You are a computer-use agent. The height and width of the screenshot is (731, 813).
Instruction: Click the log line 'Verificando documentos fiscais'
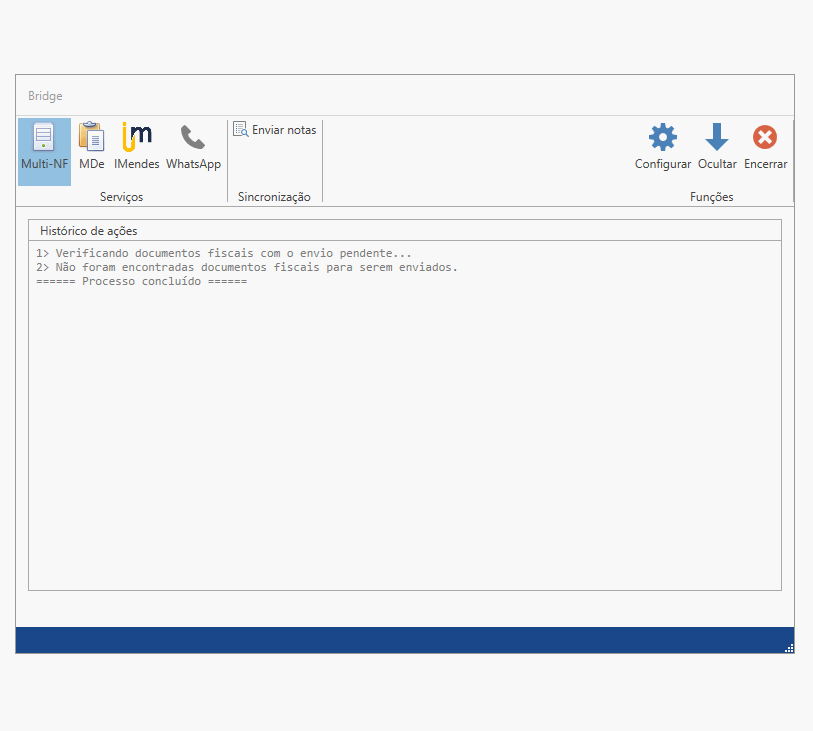coord(223,254)
